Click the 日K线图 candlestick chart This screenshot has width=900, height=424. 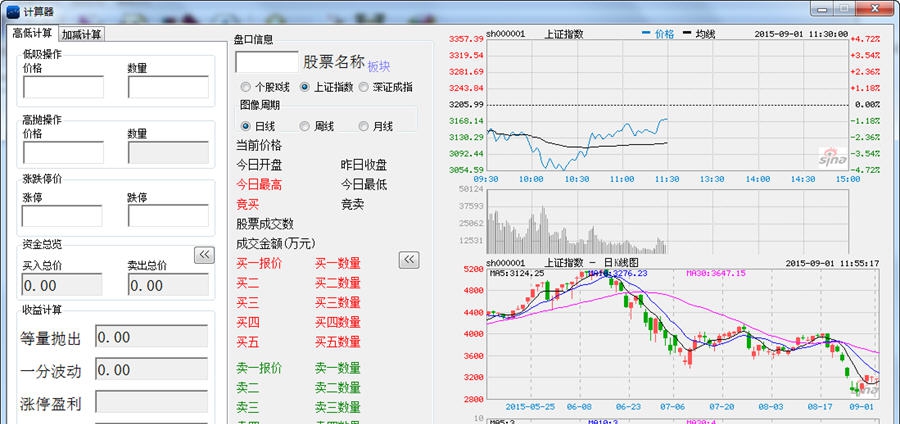click(683, 334)
